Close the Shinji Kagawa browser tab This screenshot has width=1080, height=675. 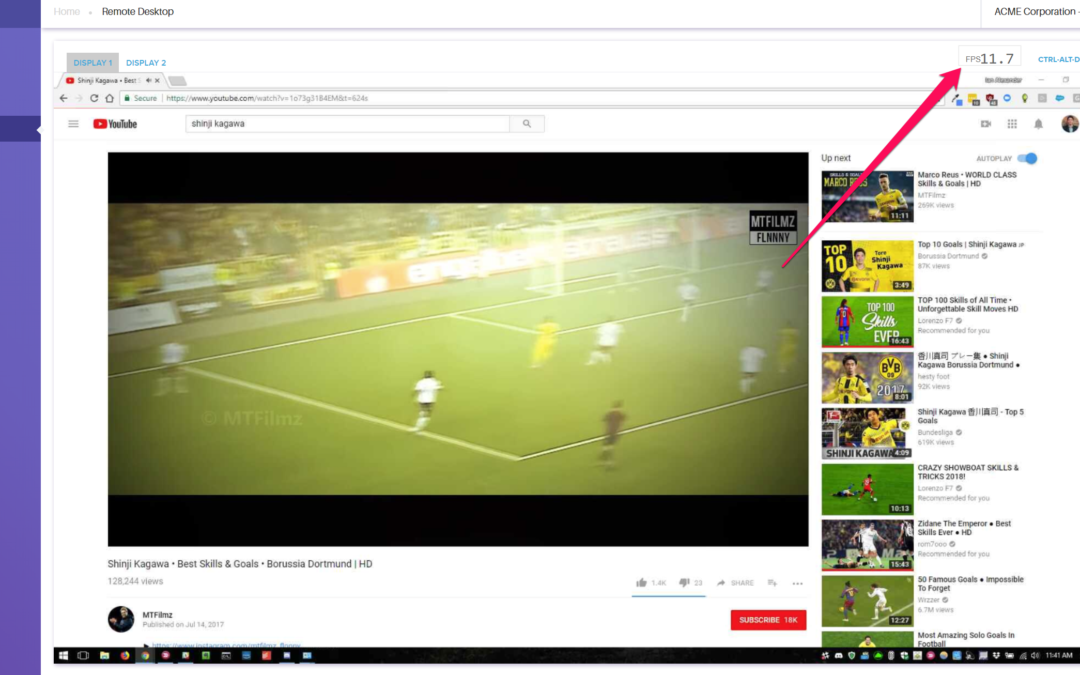(157, 81)
